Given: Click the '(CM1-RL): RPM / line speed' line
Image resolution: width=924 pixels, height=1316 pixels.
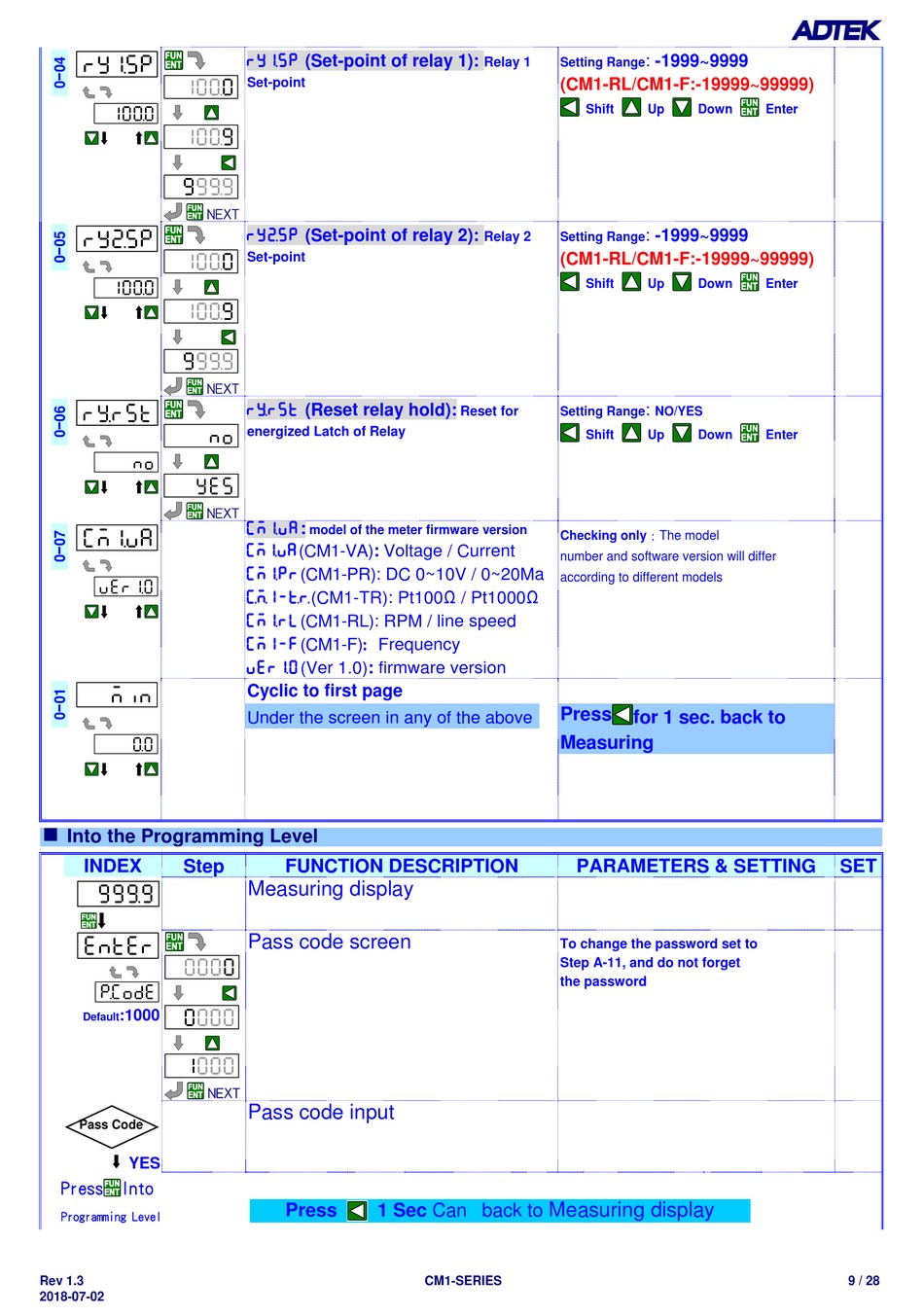Looking at the screenshot, I should coord(409,621).
